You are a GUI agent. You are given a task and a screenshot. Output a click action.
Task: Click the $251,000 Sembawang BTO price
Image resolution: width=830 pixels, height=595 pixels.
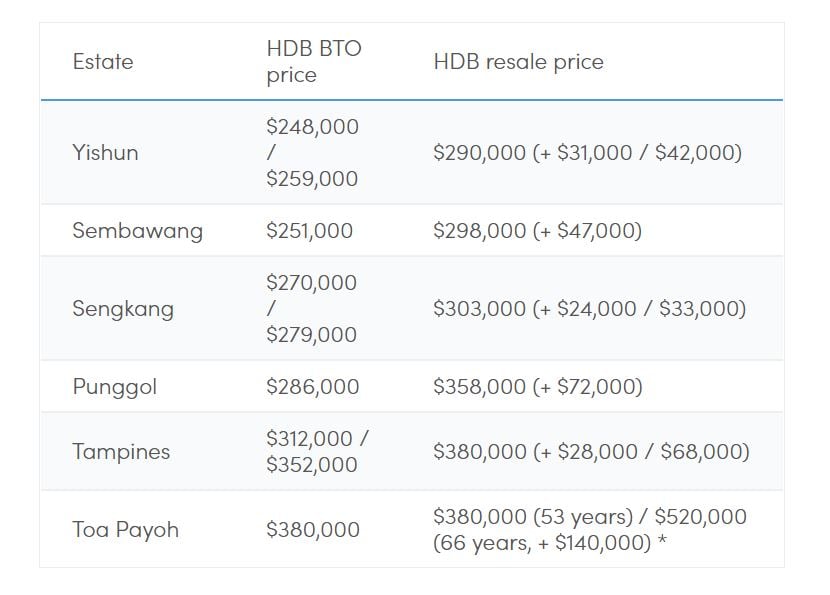coord(309,231)
